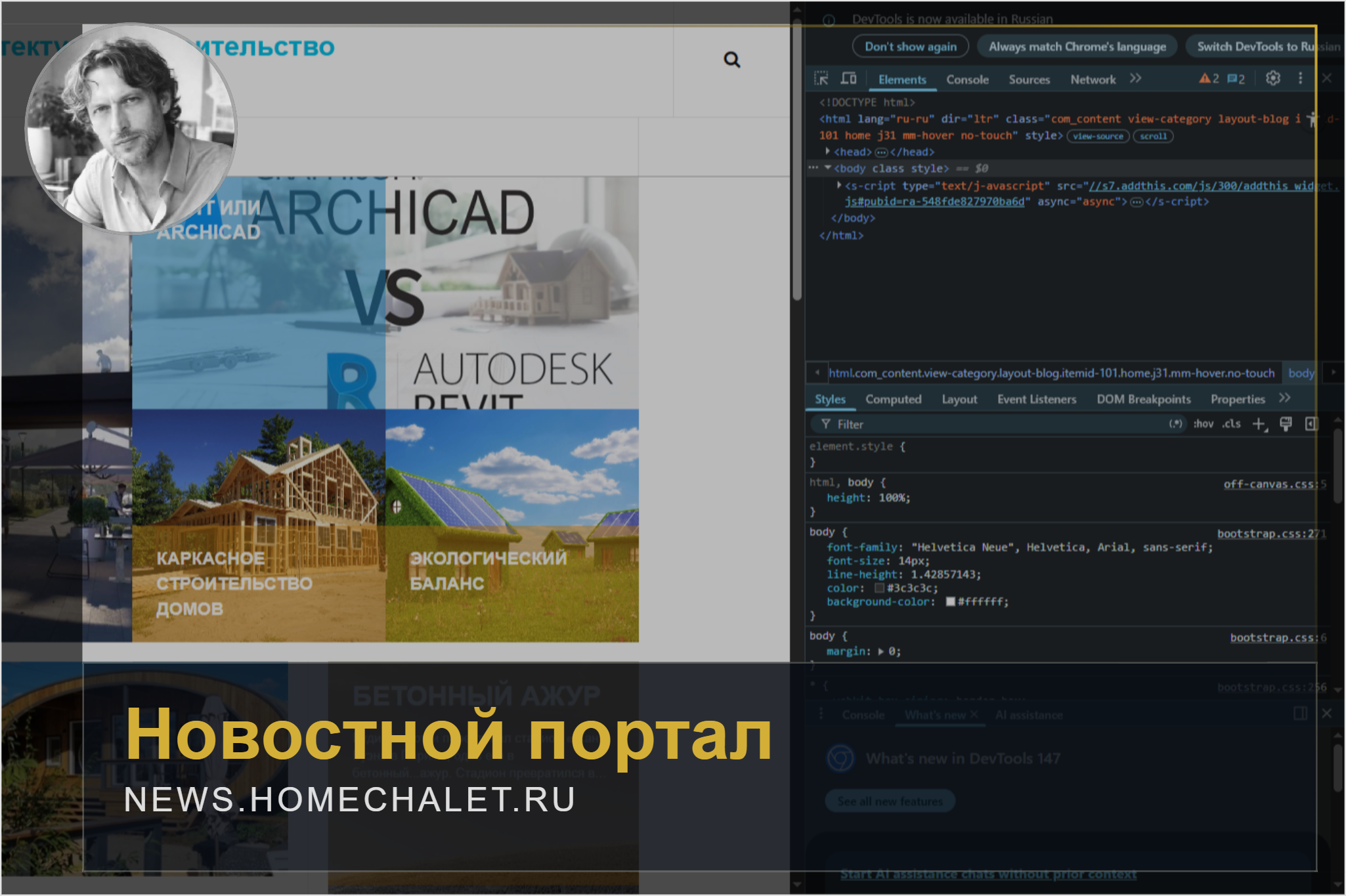Image resolution: width=1346 pixels, height=896 pixels.
Task: Click the font-family Helvetica Neue declaration
Action: 1020,547
